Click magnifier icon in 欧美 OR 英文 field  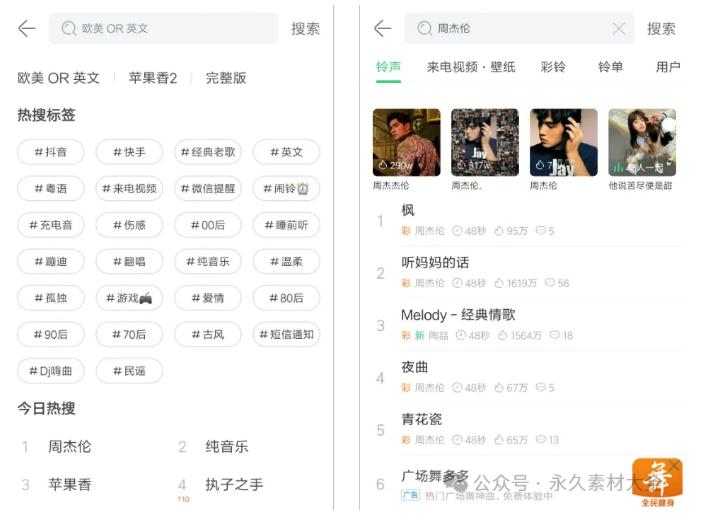69,28
